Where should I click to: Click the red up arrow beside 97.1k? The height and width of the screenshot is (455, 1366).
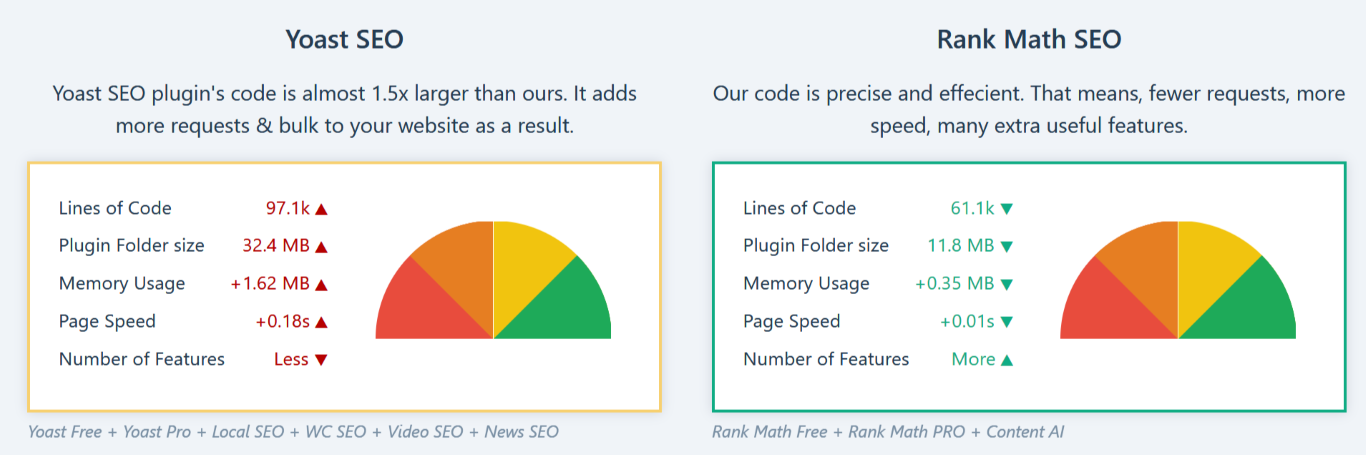(321, 209)
